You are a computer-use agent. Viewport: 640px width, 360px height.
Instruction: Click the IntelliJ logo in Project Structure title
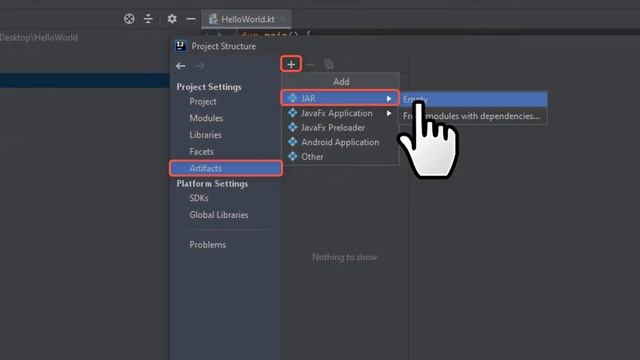(x=181, y=46)
